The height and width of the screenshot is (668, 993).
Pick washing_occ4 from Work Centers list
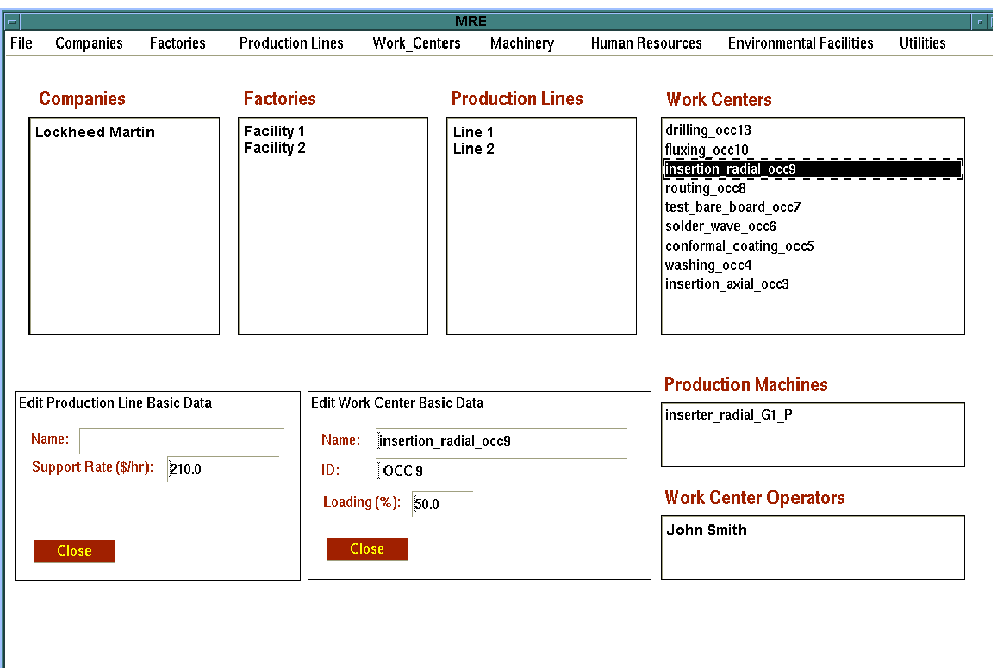(708, 265)
